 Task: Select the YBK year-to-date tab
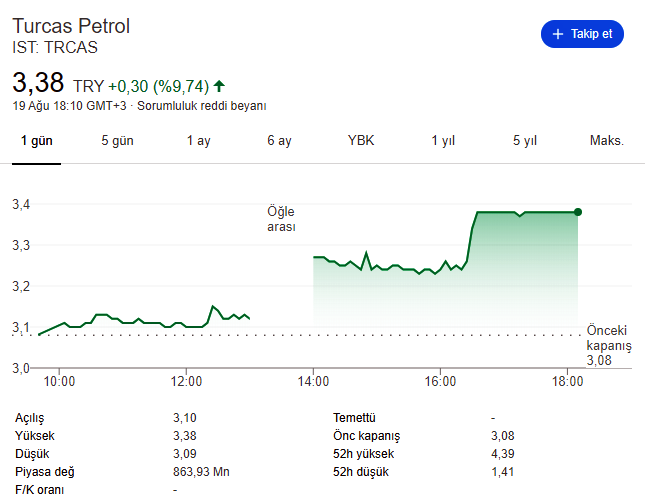360,141
